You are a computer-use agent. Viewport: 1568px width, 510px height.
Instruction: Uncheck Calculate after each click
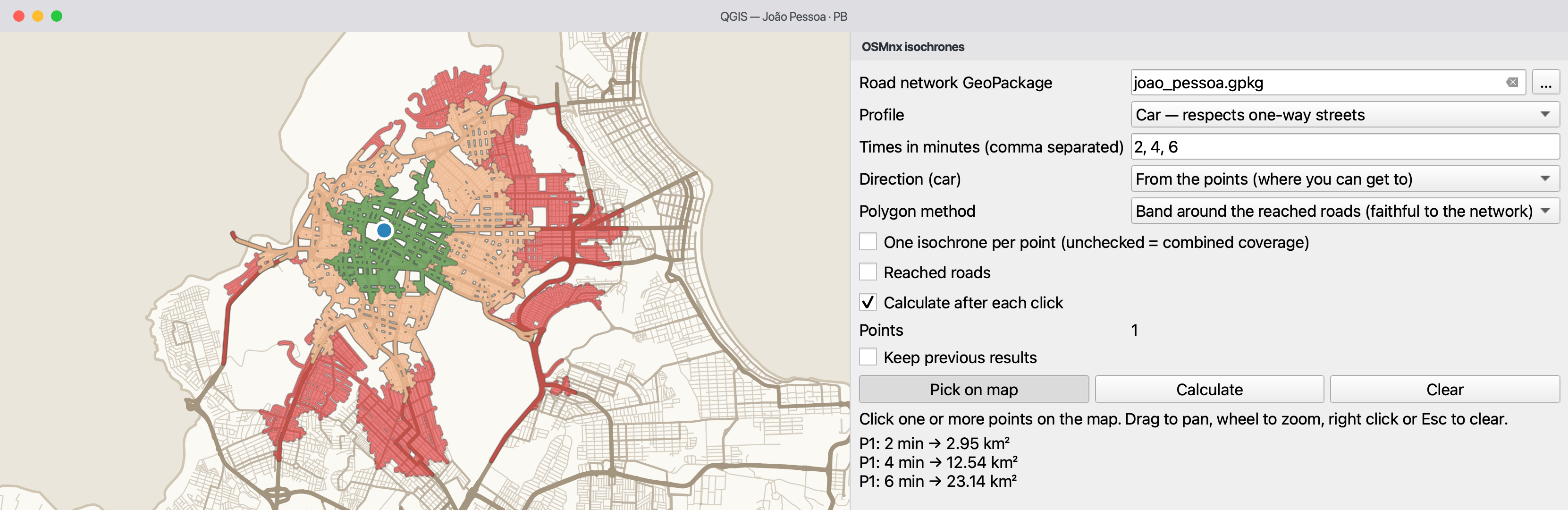pos(868,302)
